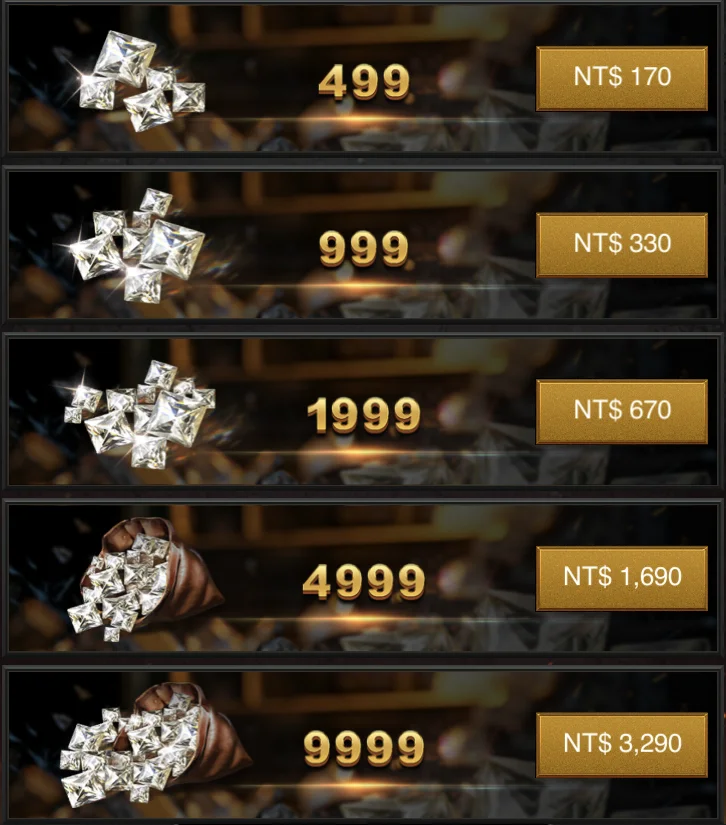Select the golden 999 amount text
Screen dimensions: 726x825
pos(364,248)
